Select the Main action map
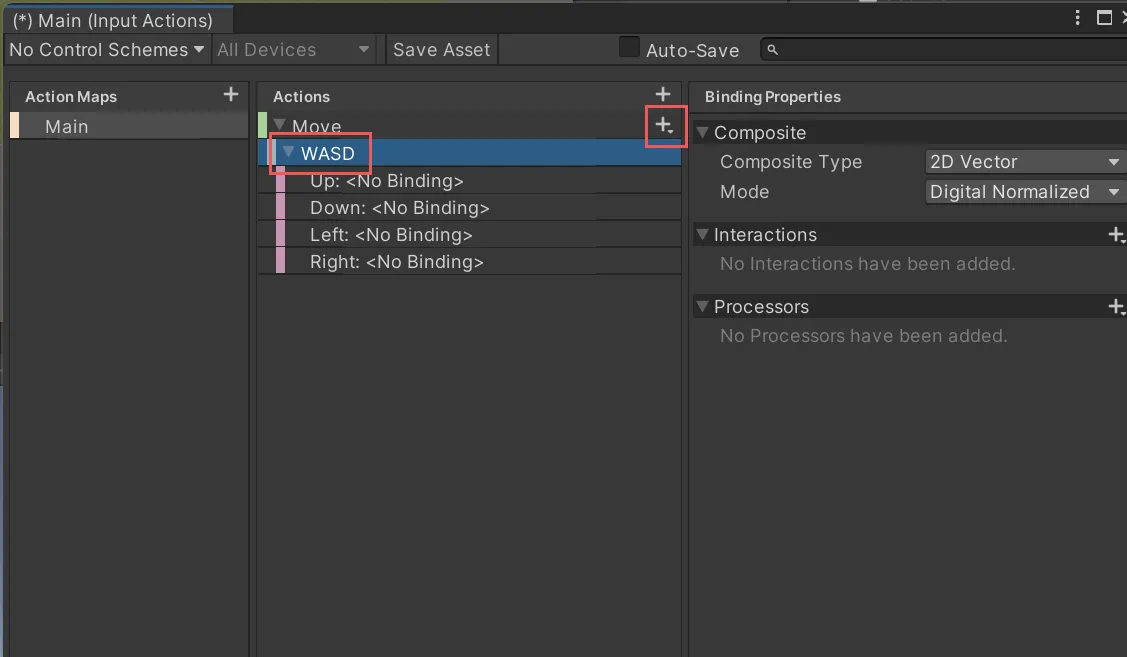1127x657 pixels. [x=67, y=127]
